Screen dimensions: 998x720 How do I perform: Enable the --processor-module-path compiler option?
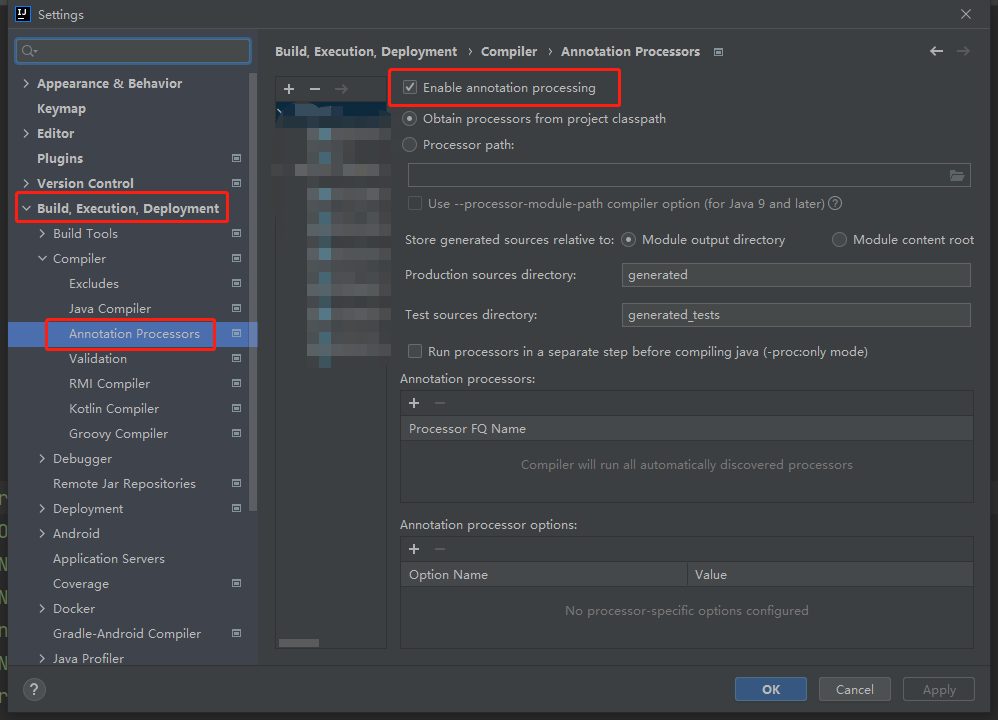414,202
